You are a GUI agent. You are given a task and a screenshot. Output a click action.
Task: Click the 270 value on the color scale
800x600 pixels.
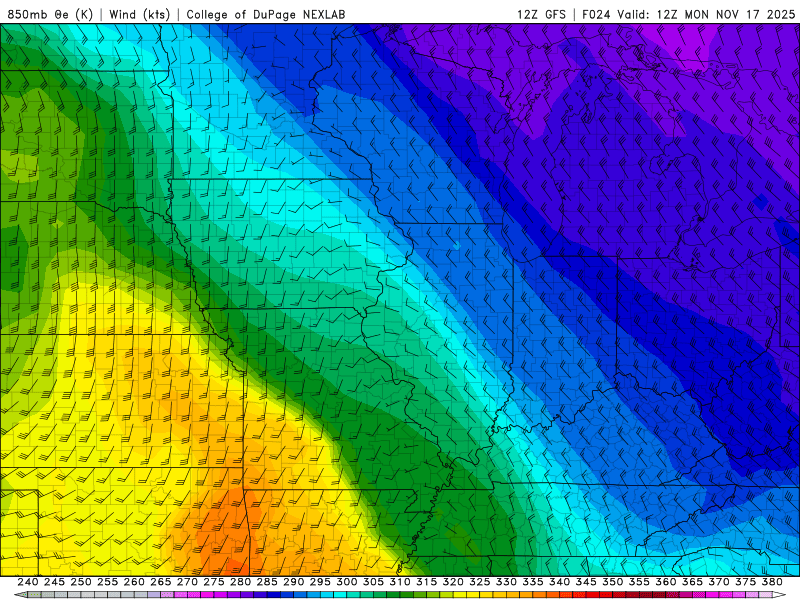pos(187,582)
